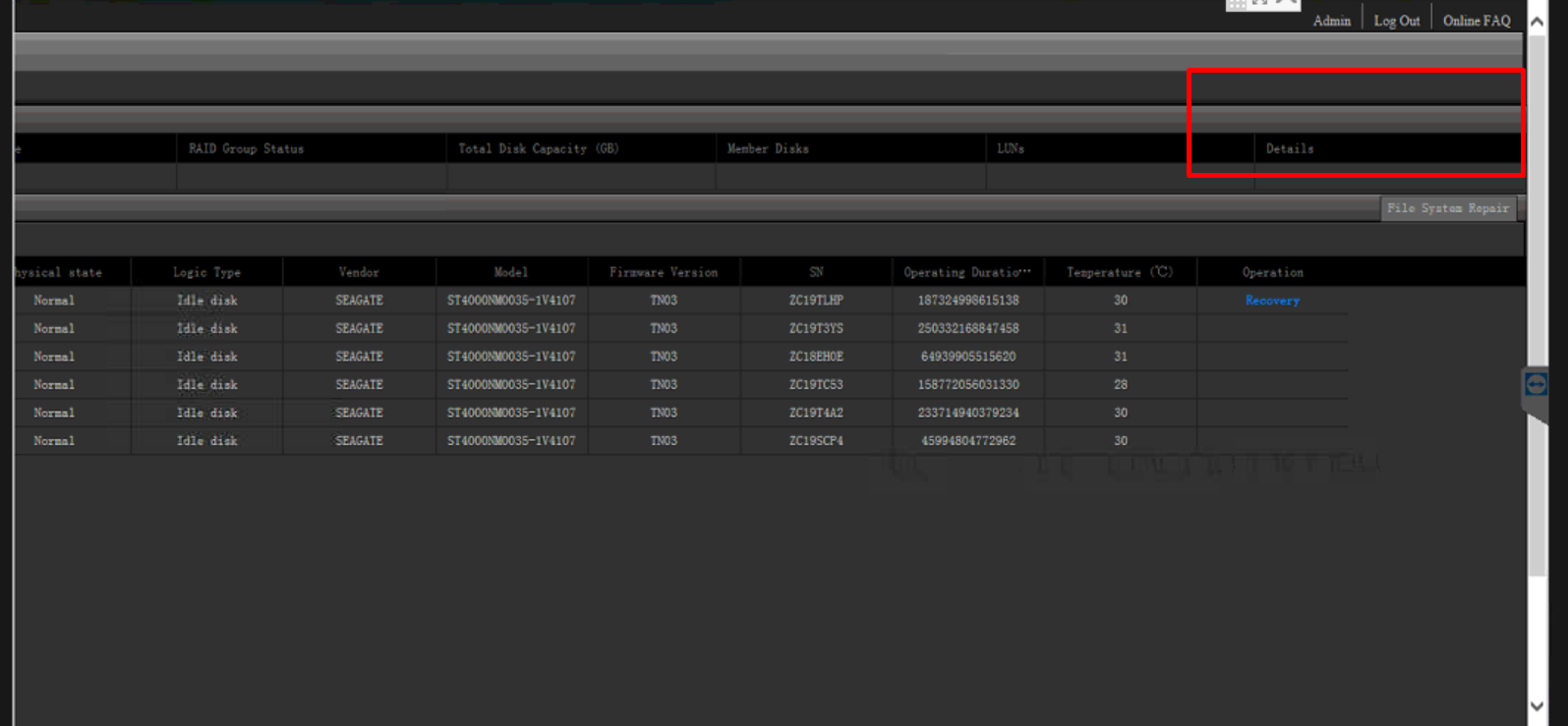Click TN03 firmware in ZC19T4A2 row
Image resolution: width=1568 pixels, height=726 pixels.
[664, 413]
